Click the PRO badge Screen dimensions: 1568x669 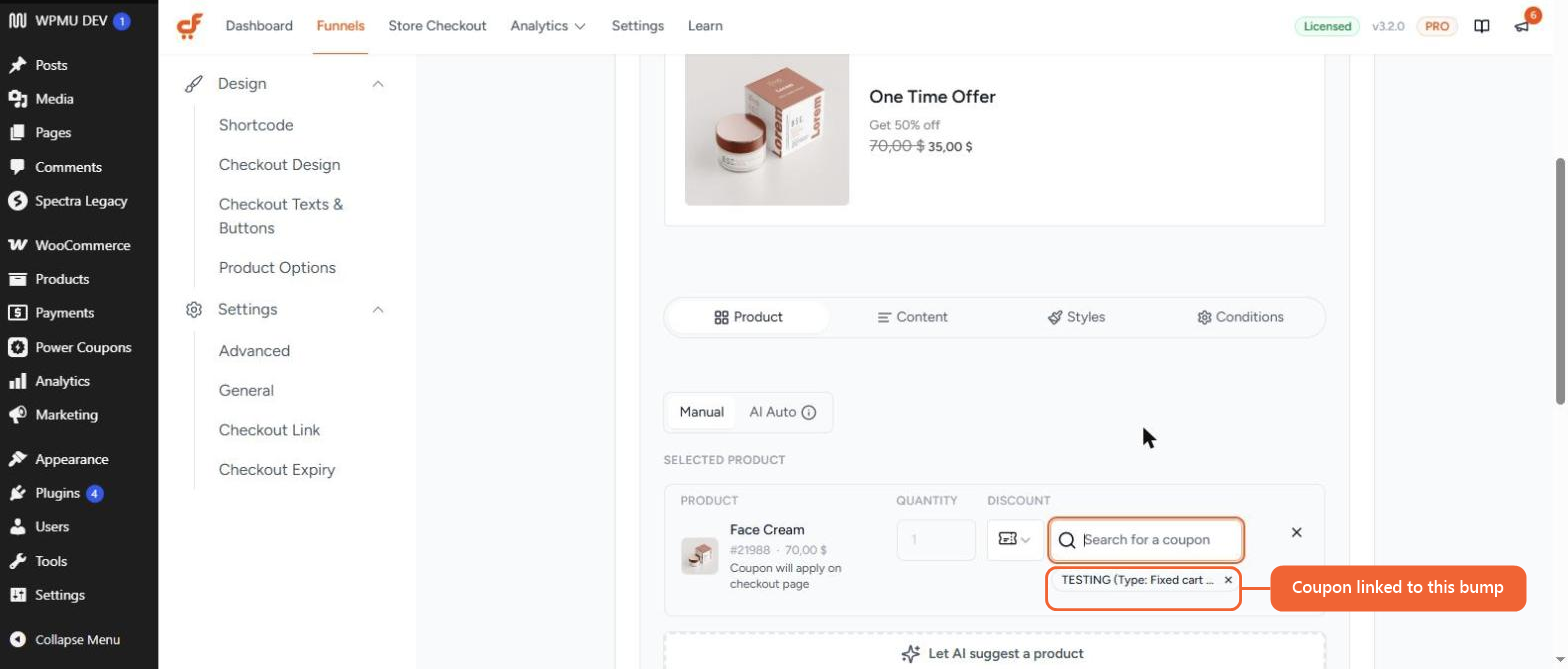pos(1437,26)
